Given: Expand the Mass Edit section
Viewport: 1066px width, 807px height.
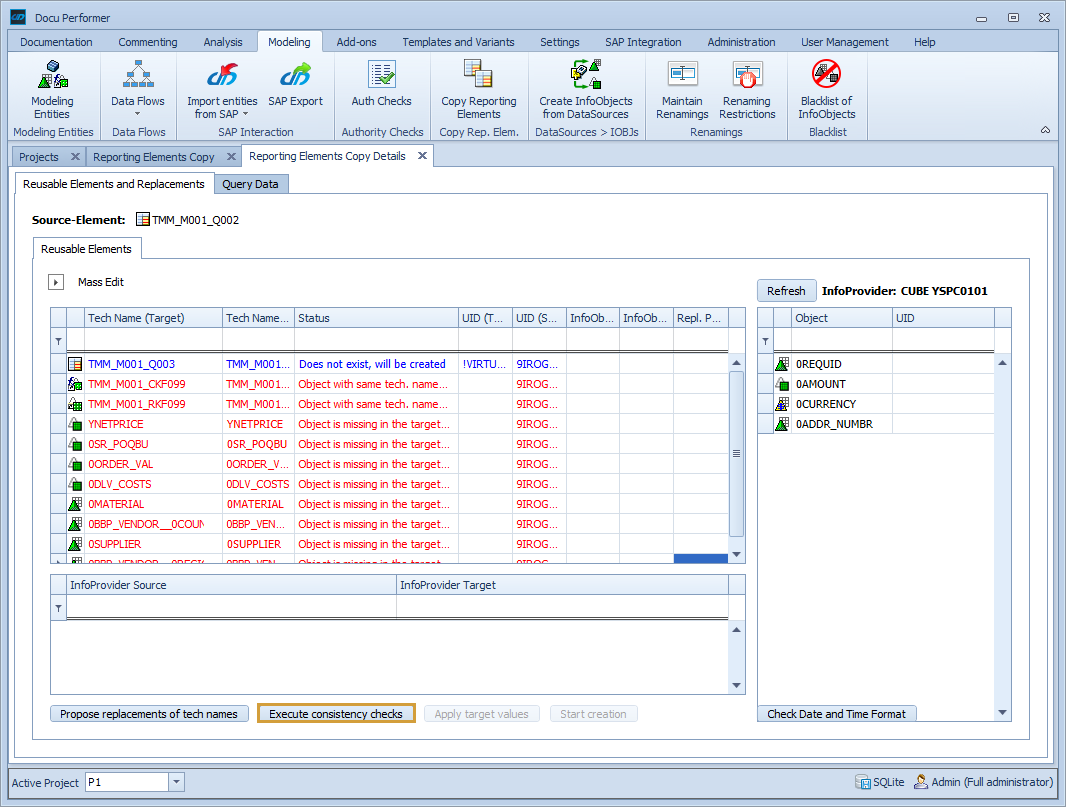Looking at the screenshot, I should click(x=56, y=281).
